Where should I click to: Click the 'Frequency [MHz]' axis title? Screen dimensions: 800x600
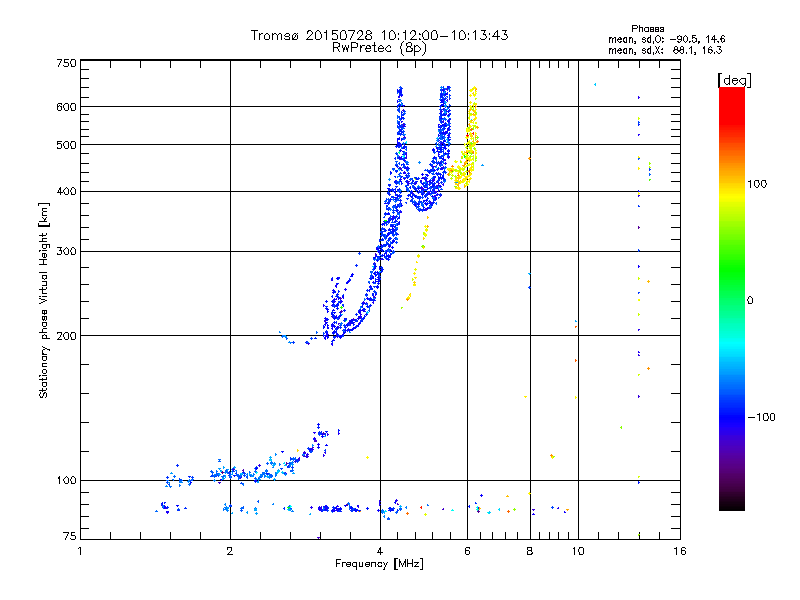379,564
